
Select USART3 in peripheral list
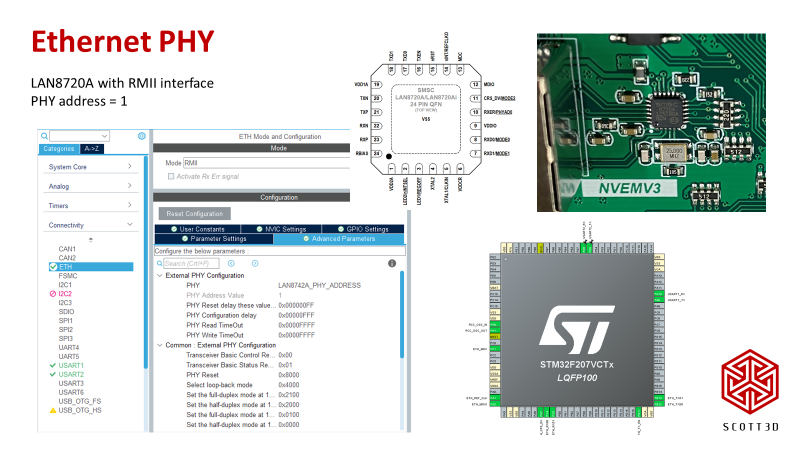click(71, 383)
